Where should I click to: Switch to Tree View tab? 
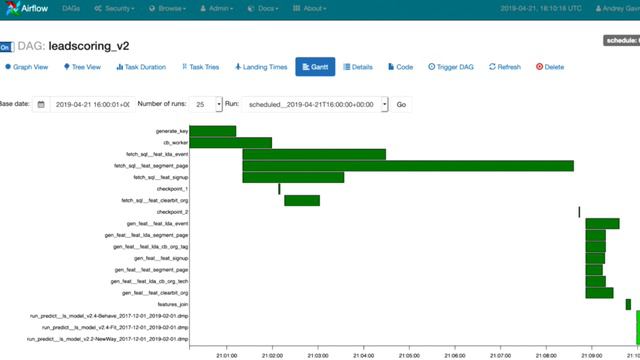pos(82,67)
